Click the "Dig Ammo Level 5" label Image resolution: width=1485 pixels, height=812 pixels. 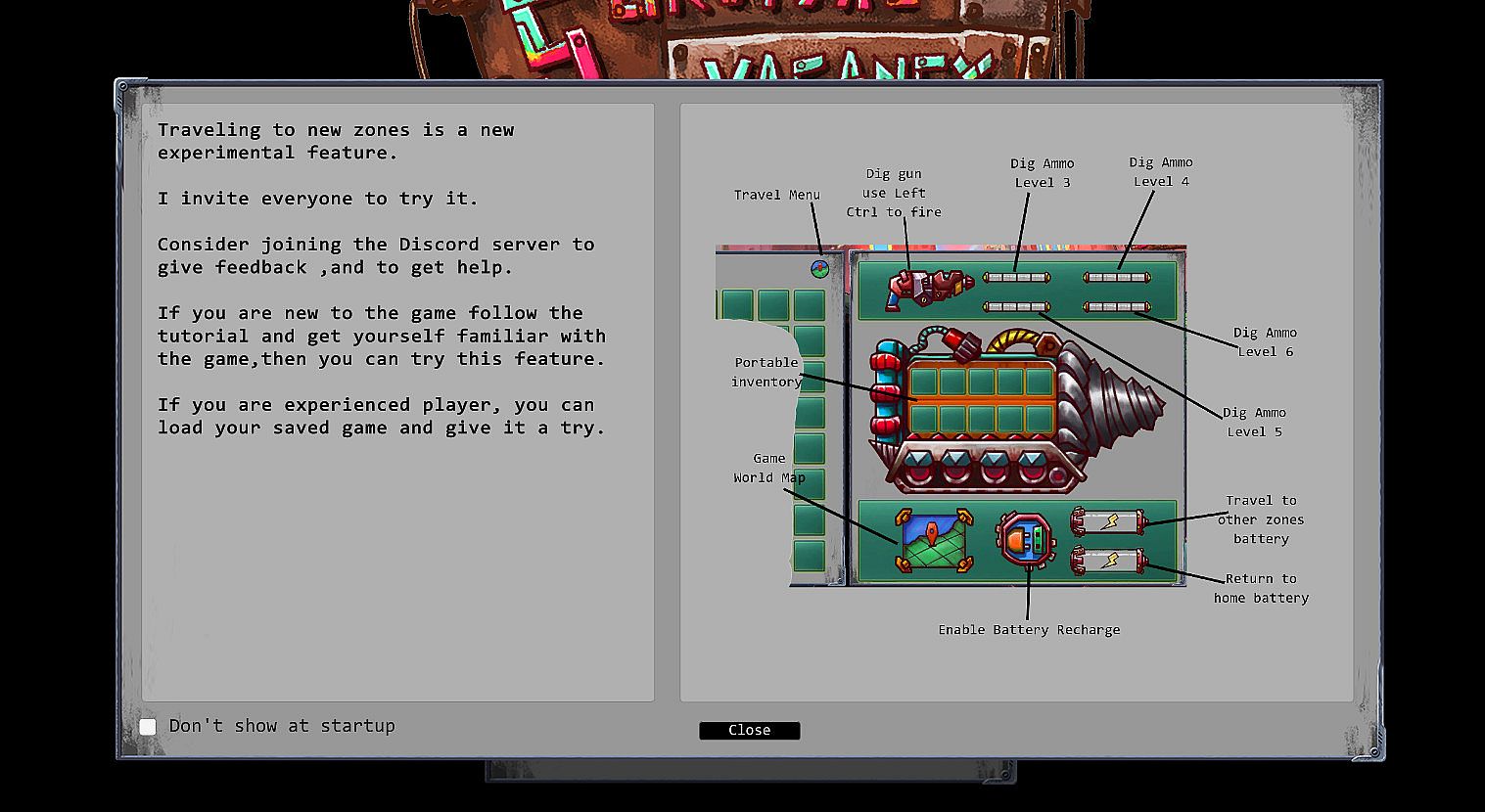click(1254, 423)
